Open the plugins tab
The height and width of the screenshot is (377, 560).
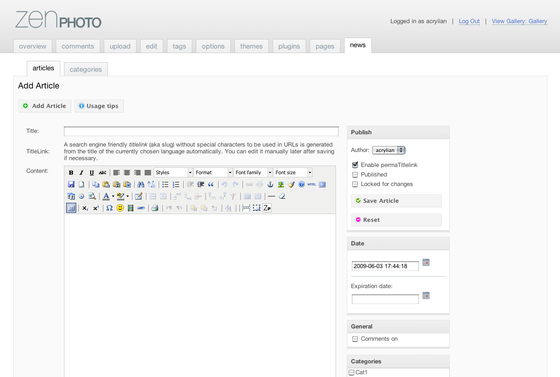(289, 46)
